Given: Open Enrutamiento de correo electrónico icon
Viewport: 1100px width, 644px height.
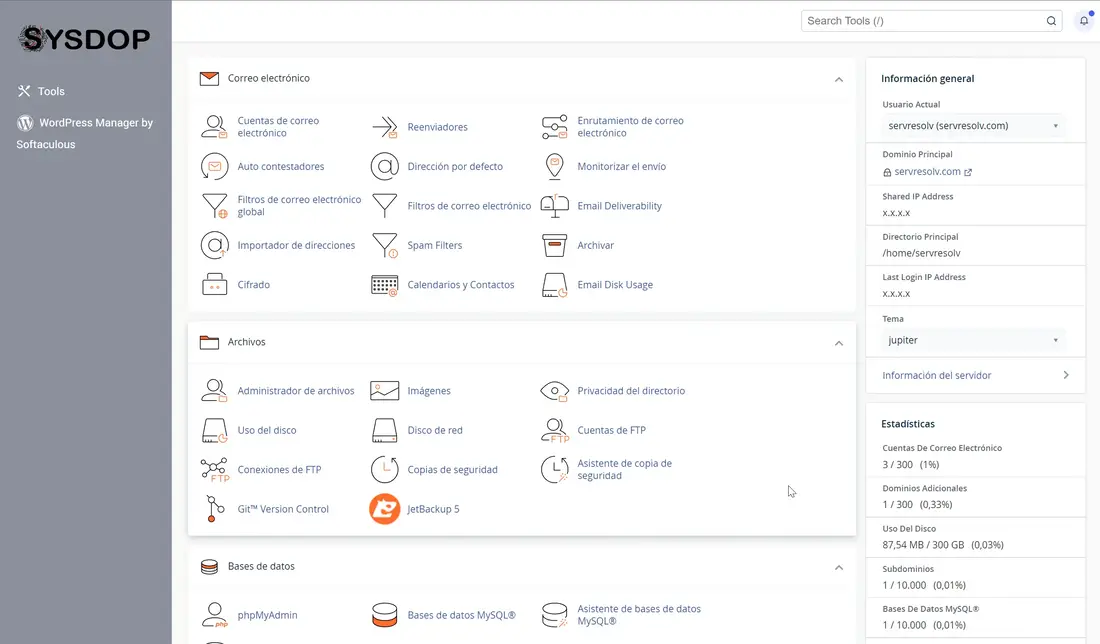Looking at the screenshot, I should click(554, 127).
